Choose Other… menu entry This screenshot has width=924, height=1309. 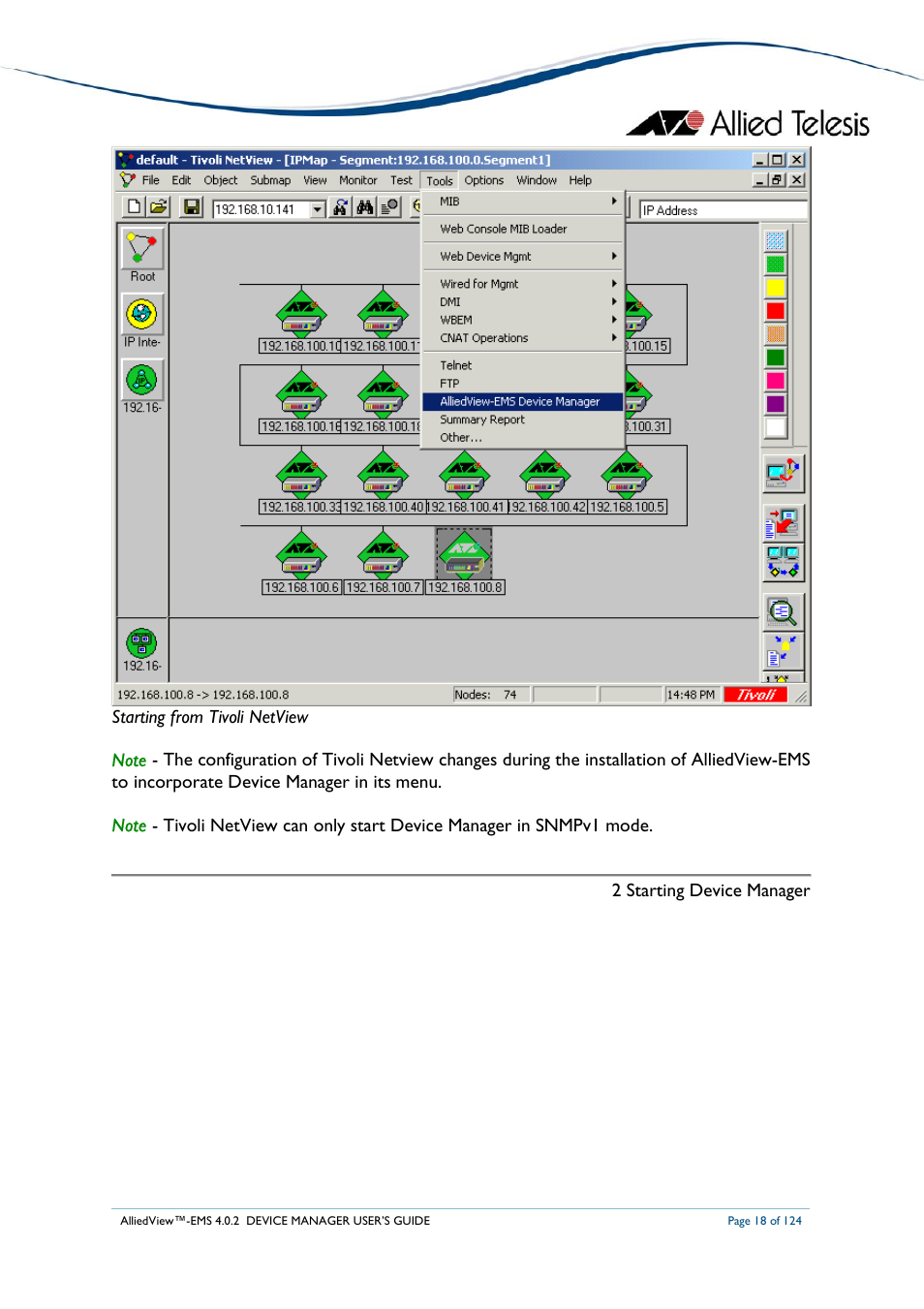click(x=523, y=438)
